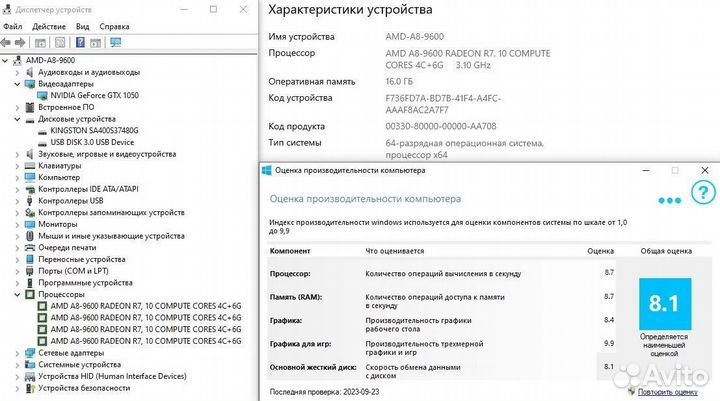
Task: Expand Звуковые, игровые и видеоустройства node
Action: 17,154
